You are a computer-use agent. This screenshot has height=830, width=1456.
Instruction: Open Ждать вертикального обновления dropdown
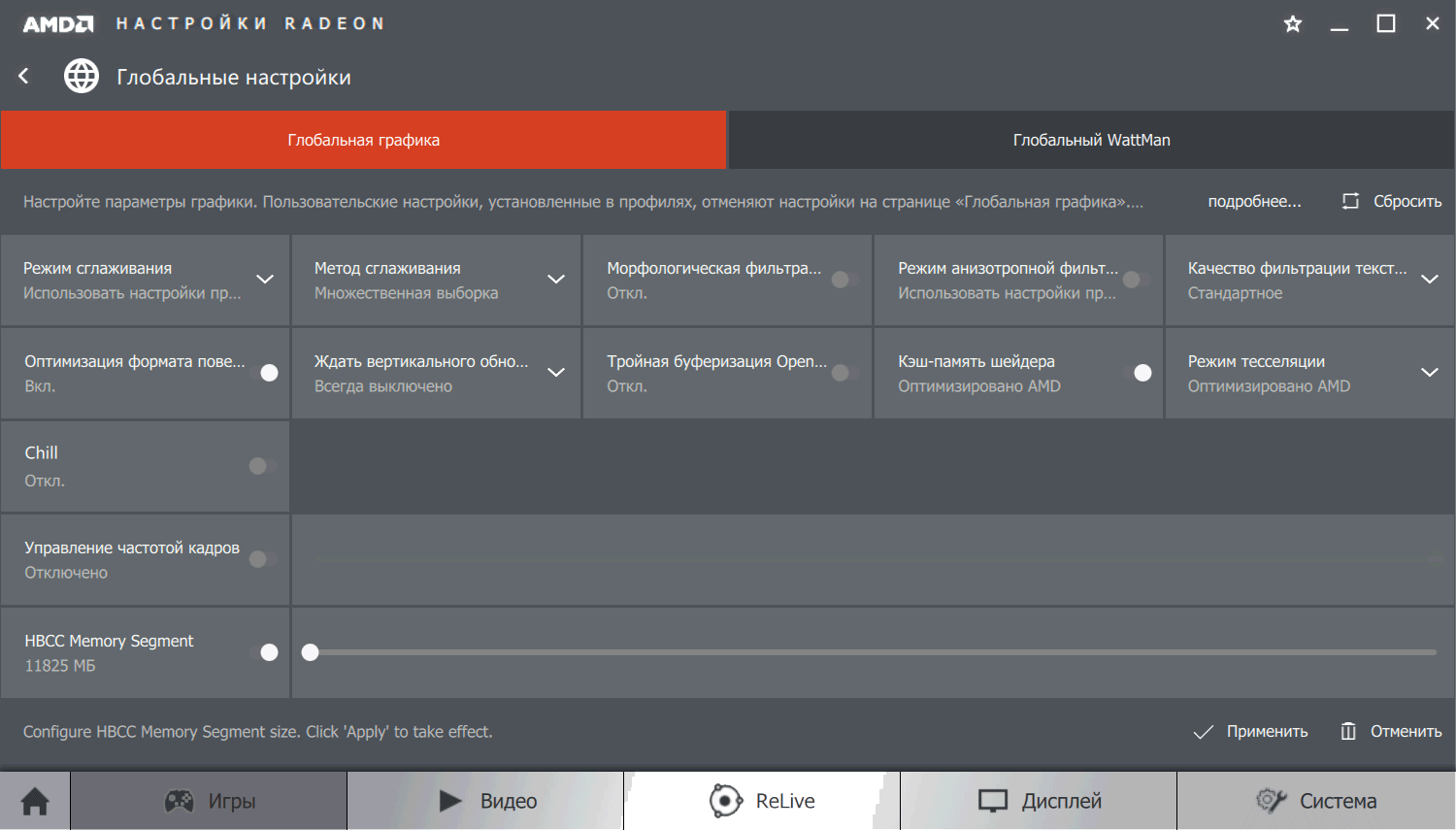pos(556,373)
